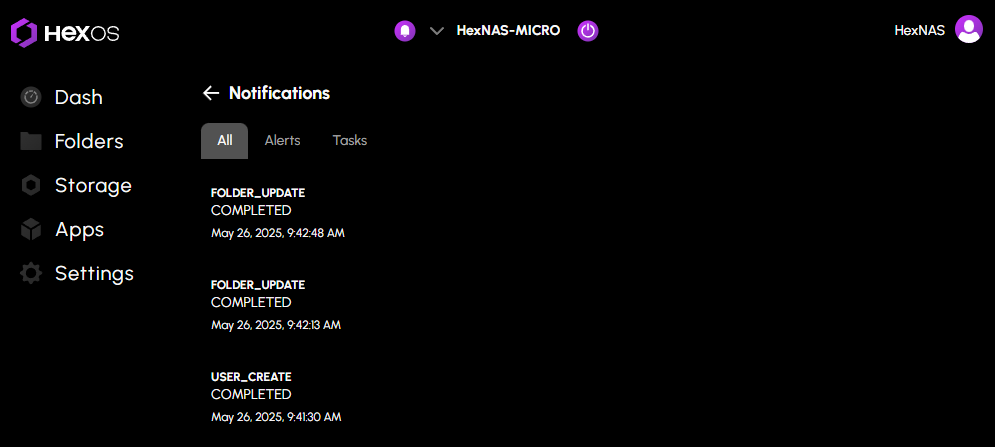This screenshot has height=447, width=995.
Task: Click the Settings gear icon
Action: click(31, 273)
